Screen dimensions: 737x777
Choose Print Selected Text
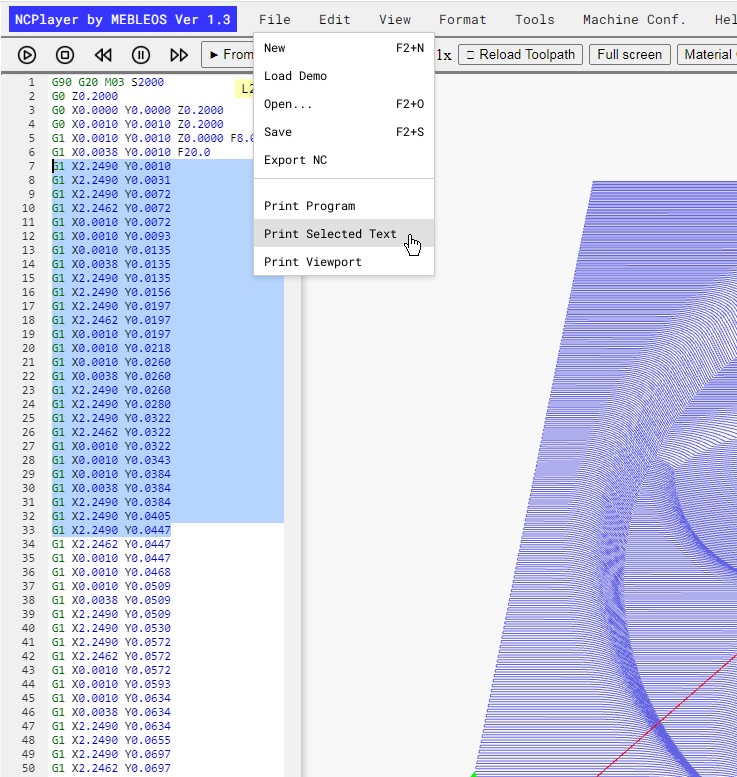point(344,233)
